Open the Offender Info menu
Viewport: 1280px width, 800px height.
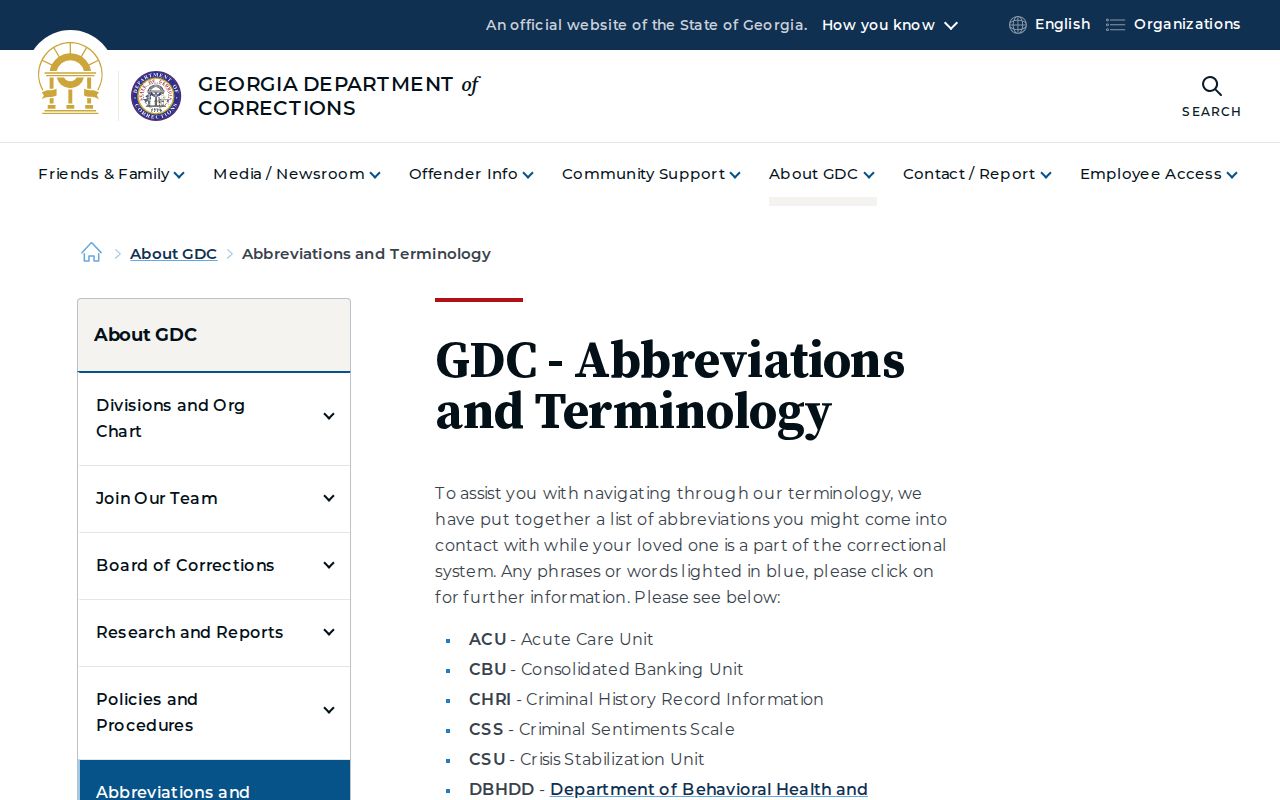(471, 174)
